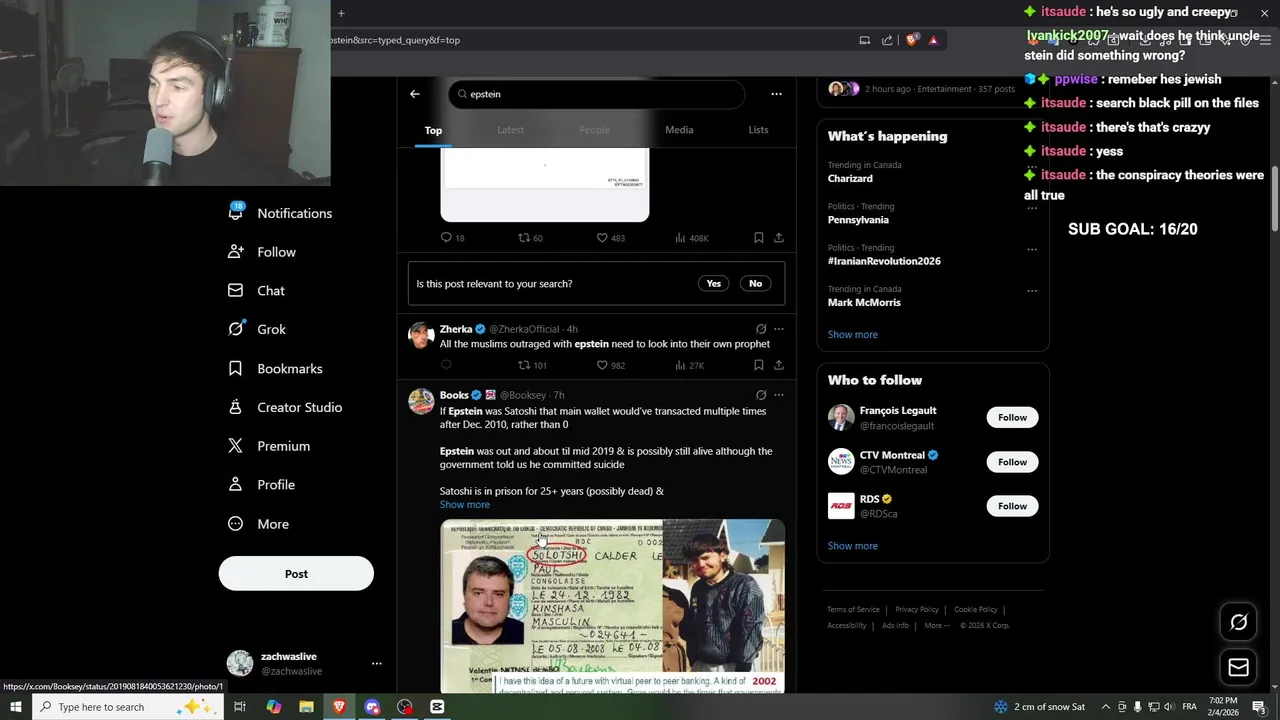Open search settings three-dot menu
Viewport: 1280px width, 720px height.
pos(776,94)
